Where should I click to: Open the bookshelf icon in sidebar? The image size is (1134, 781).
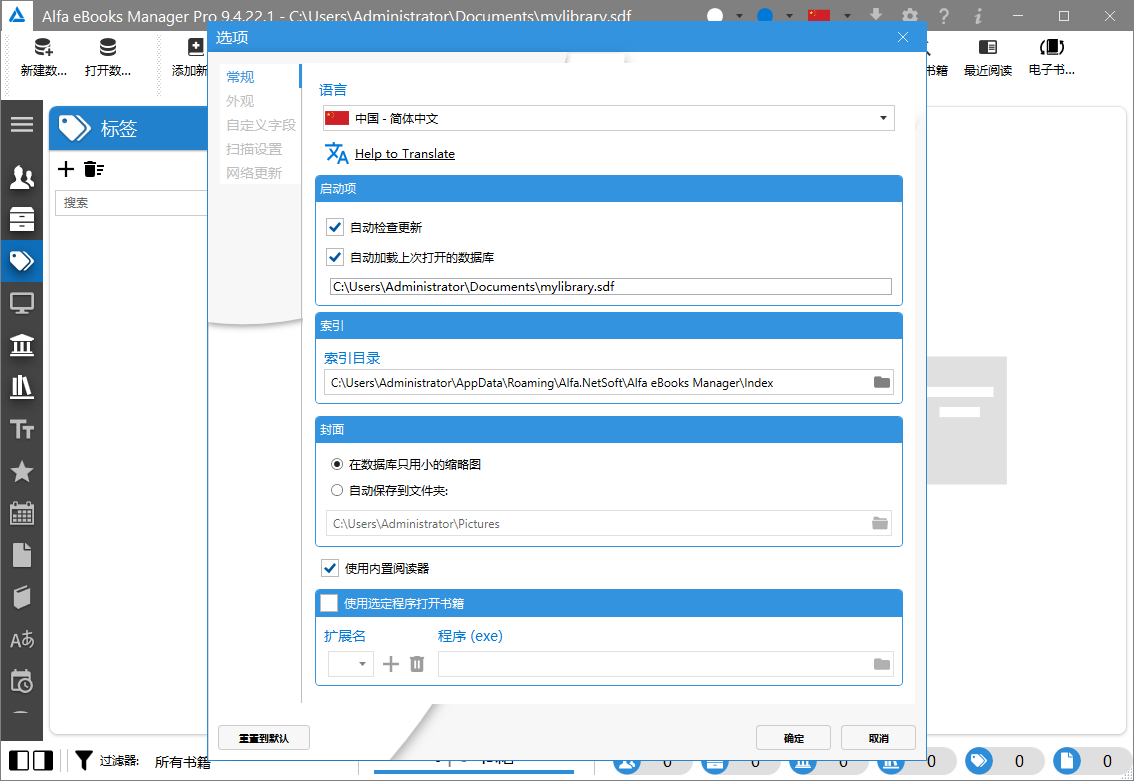coord(22,387)
